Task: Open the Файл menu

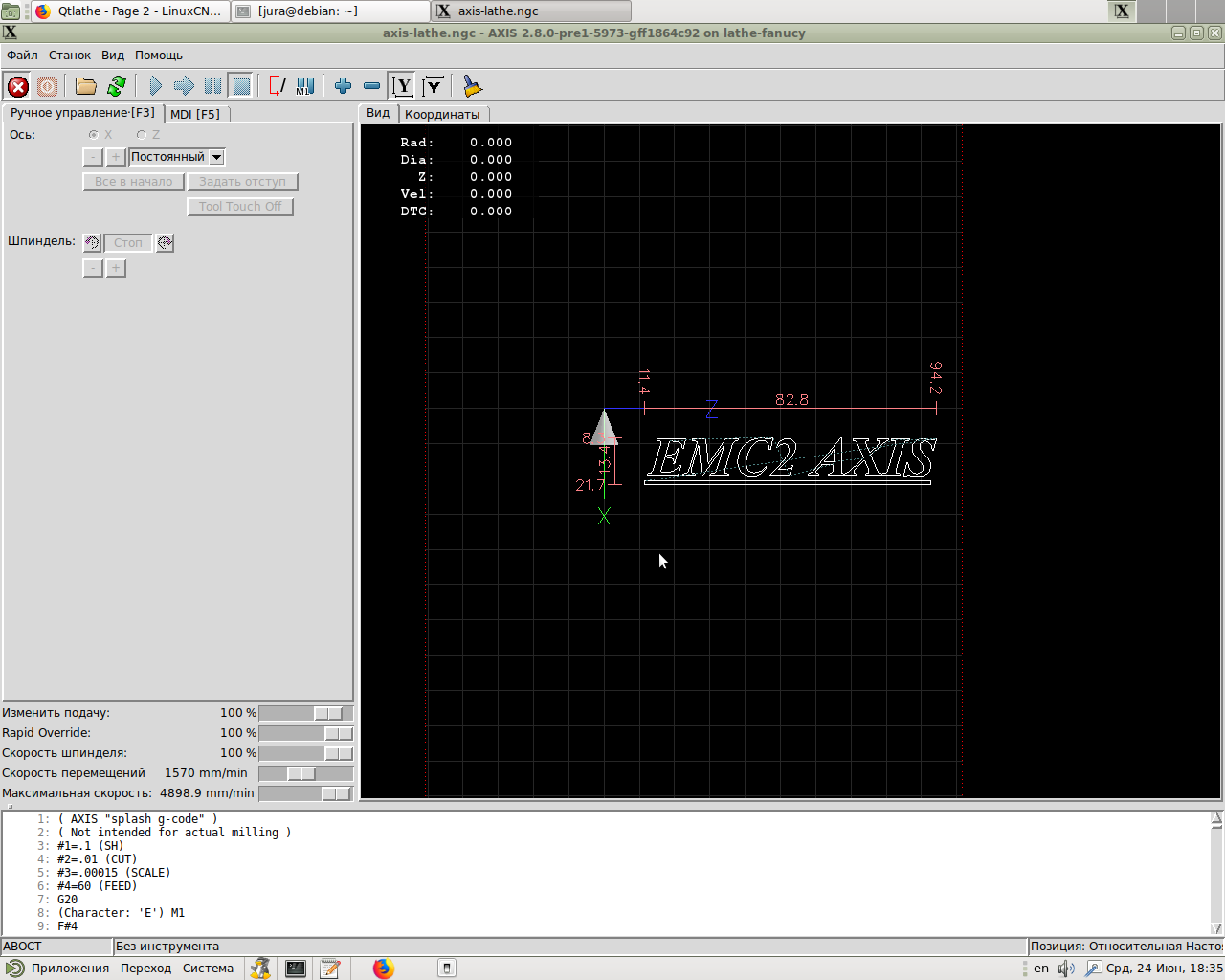Action: (x=22, y=56)
